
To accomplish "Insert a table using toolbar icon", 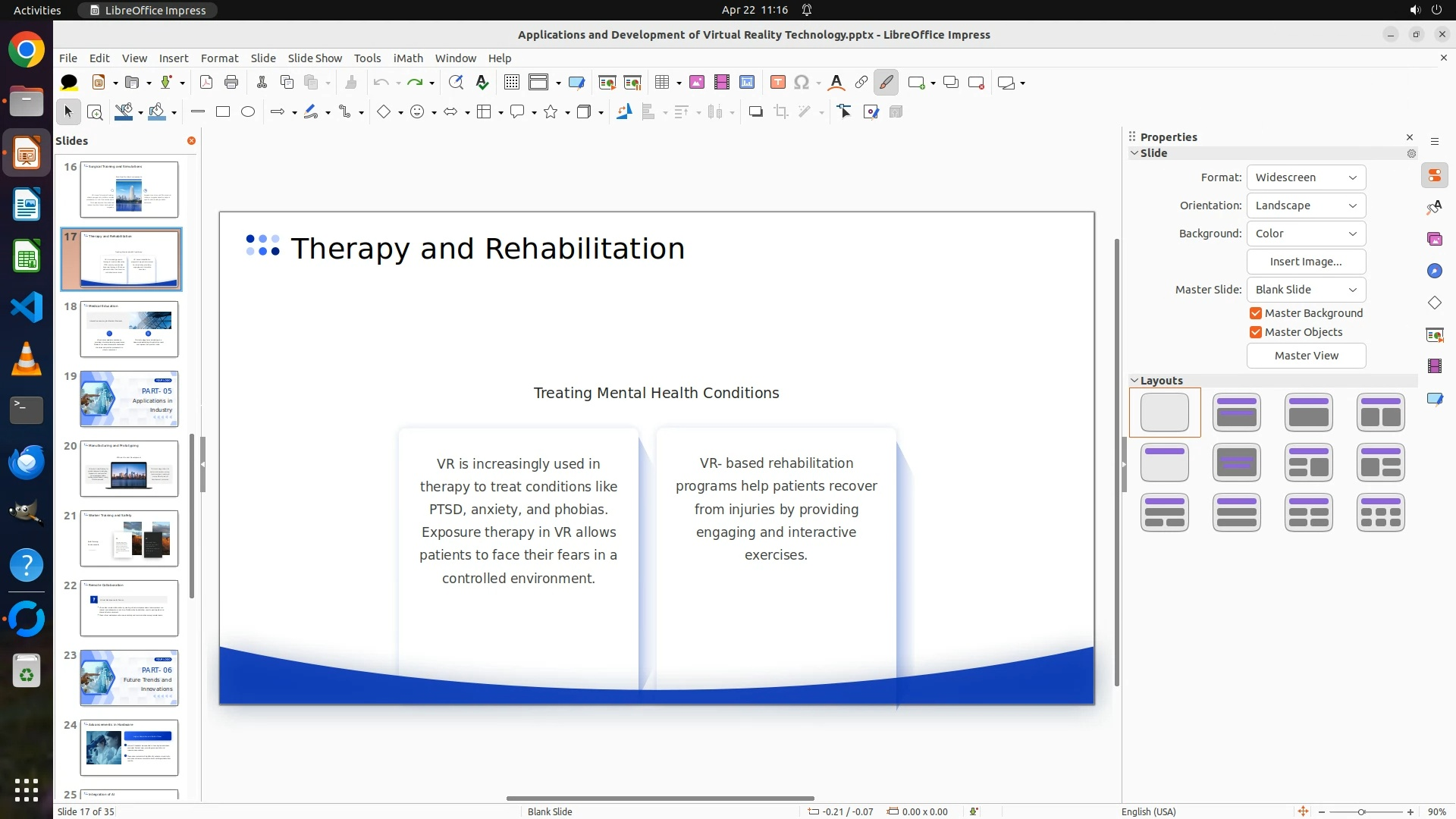I will coord(662,83).
